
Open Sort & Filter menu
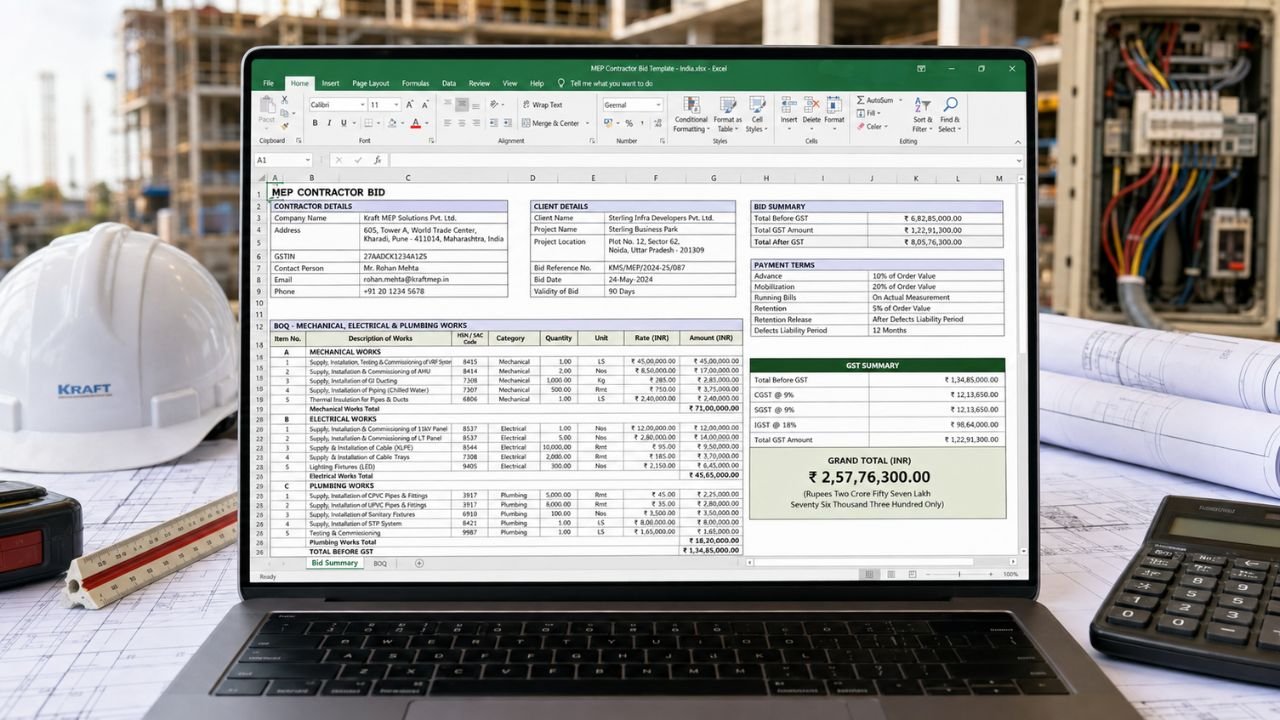922,115
